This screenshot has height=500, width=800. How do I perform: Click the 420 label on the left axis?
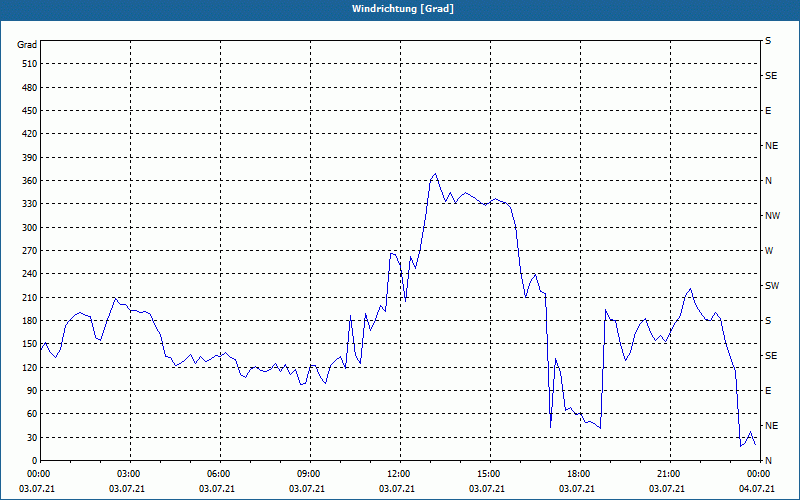click(x=30, y=134)
